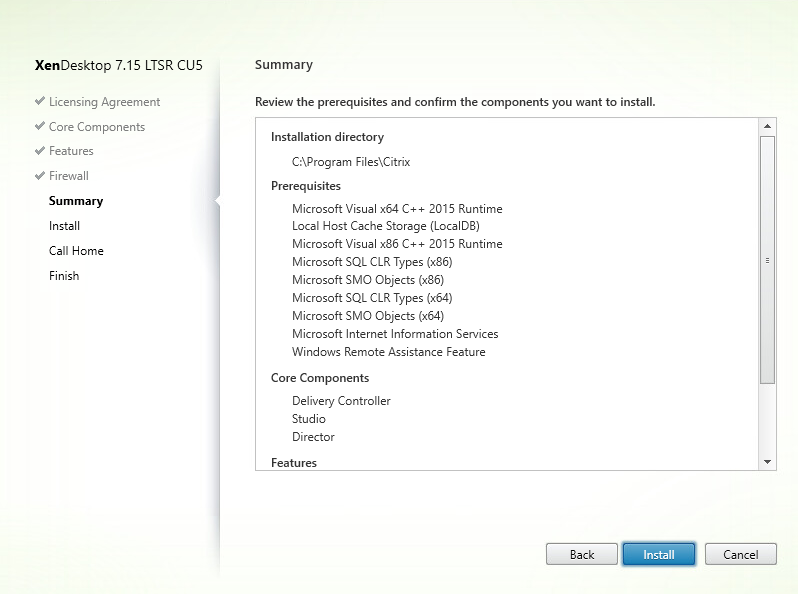Select the C:\Program Files\Citrix path text
Screen dimensions: 798x594
pos(351,162)
